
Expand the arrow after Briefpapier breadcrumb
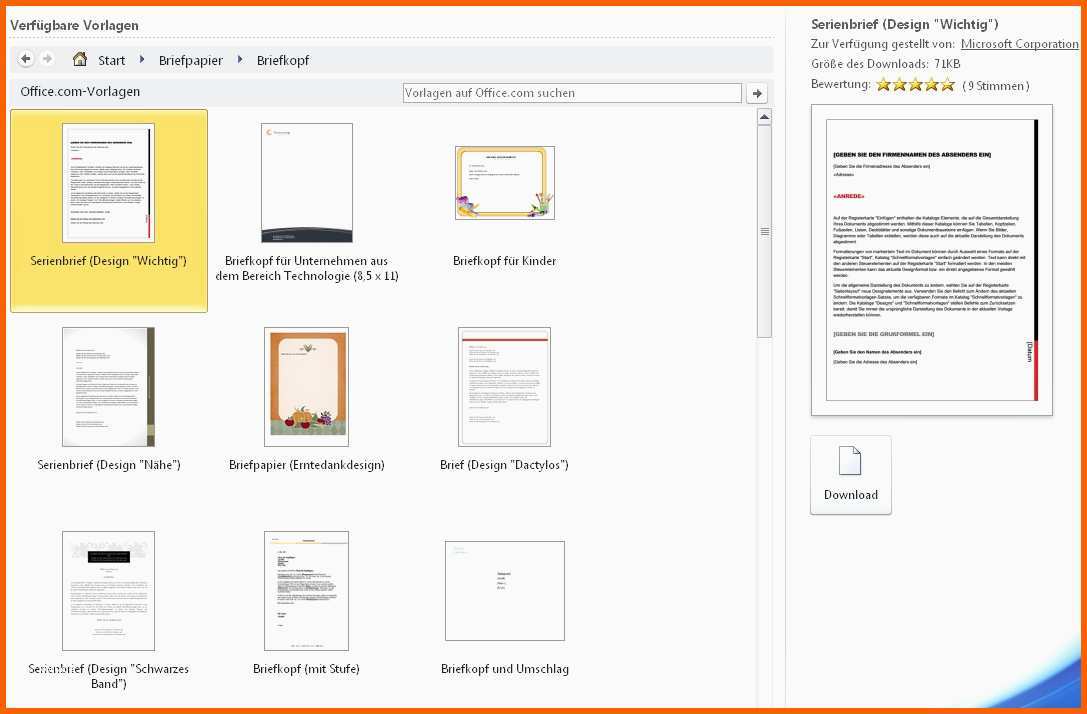pos(240,60)
